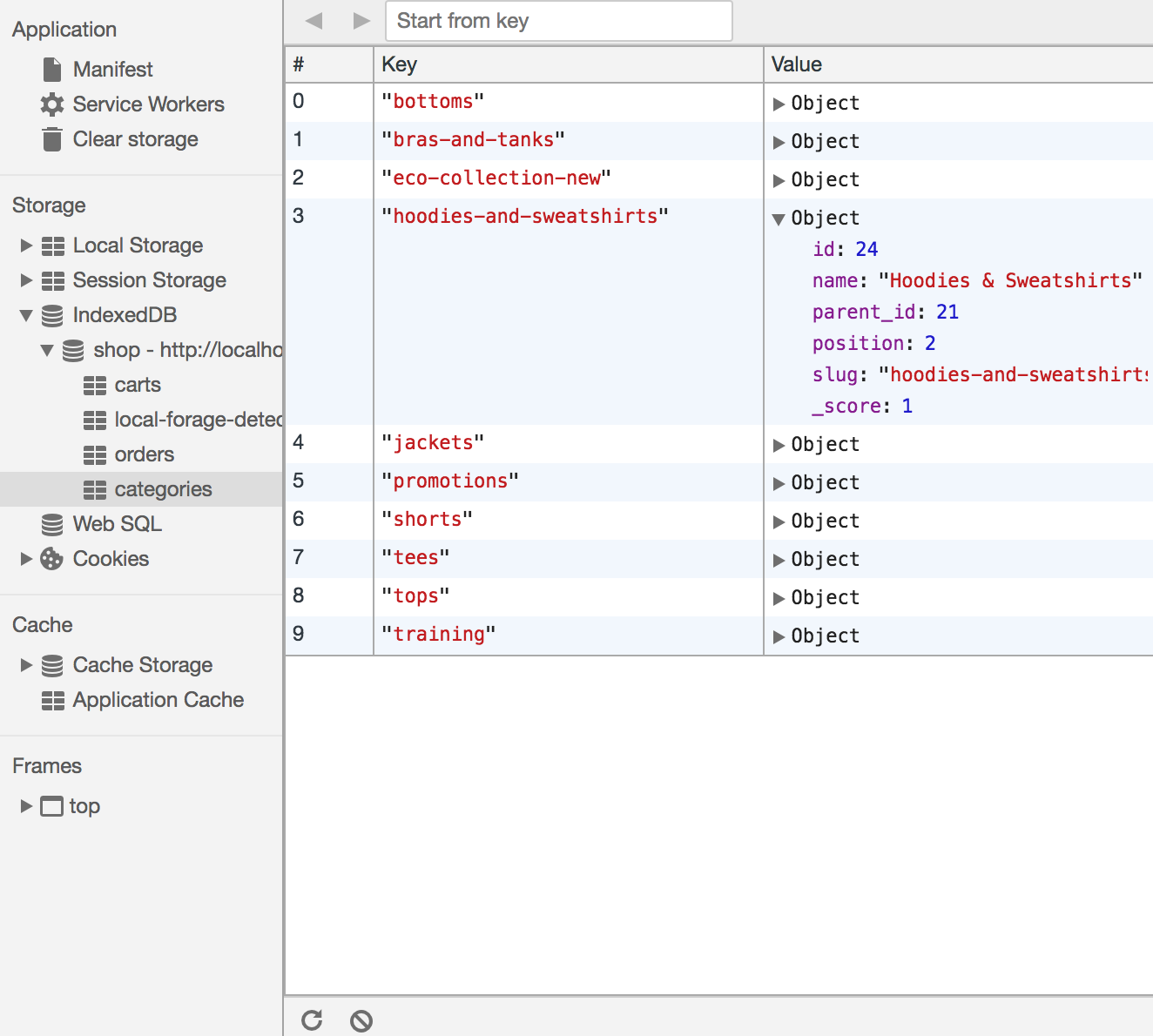Open Service Workers panel
The width and height of the screenshot is (1153, 1036).
pos(148,104)
